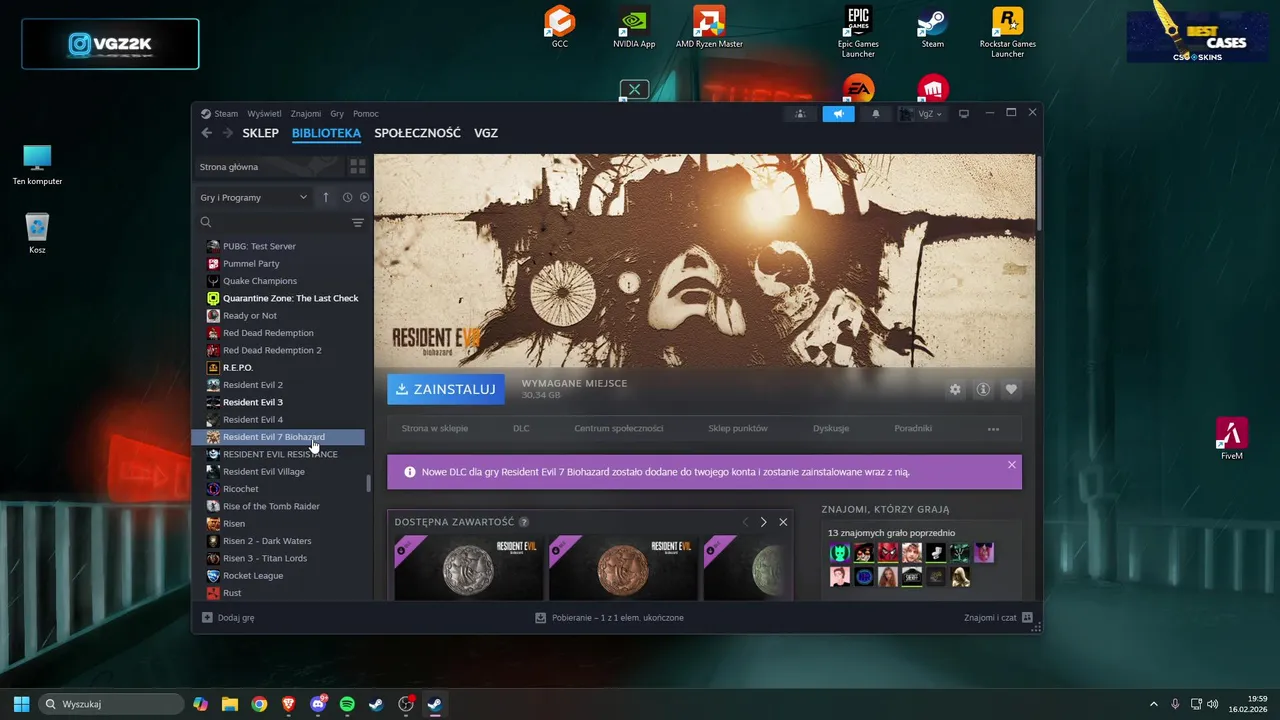Open the Gry menu

pyautogui.click(x=337, y=113)
